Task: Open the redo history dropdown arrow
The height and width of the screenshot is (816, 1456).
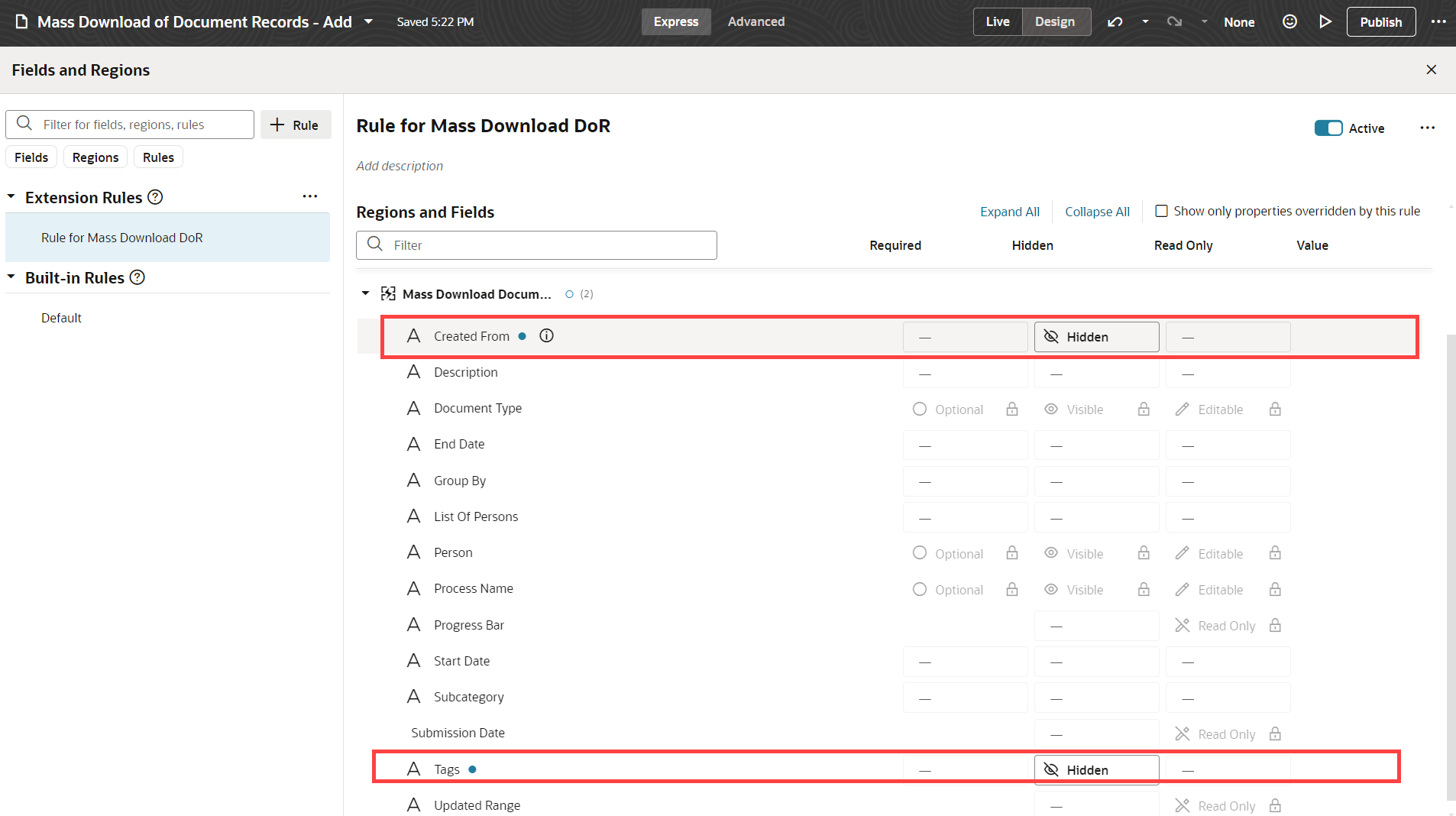Action: coord(1204,21)
